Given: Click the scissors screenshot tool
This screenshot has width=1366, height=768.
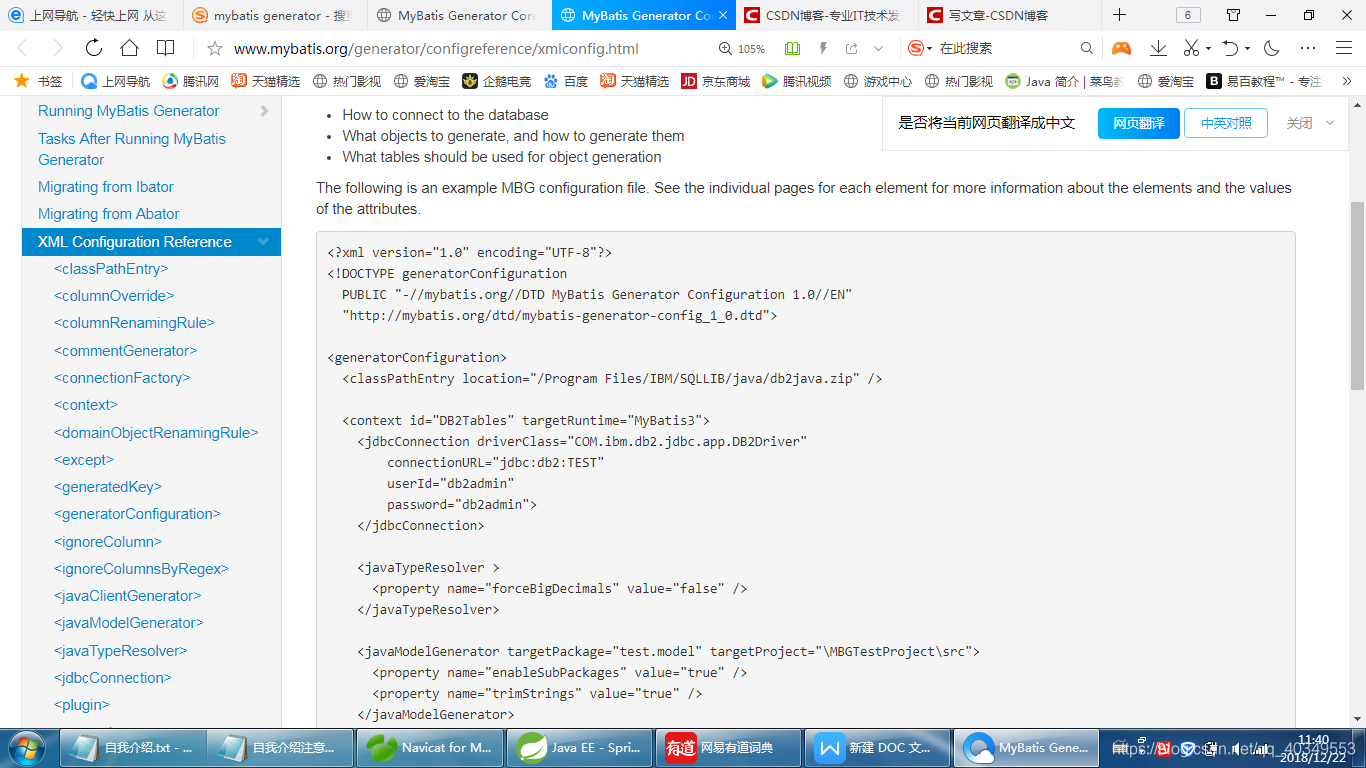Looking at the screenshot, I should click(1191, 48).
